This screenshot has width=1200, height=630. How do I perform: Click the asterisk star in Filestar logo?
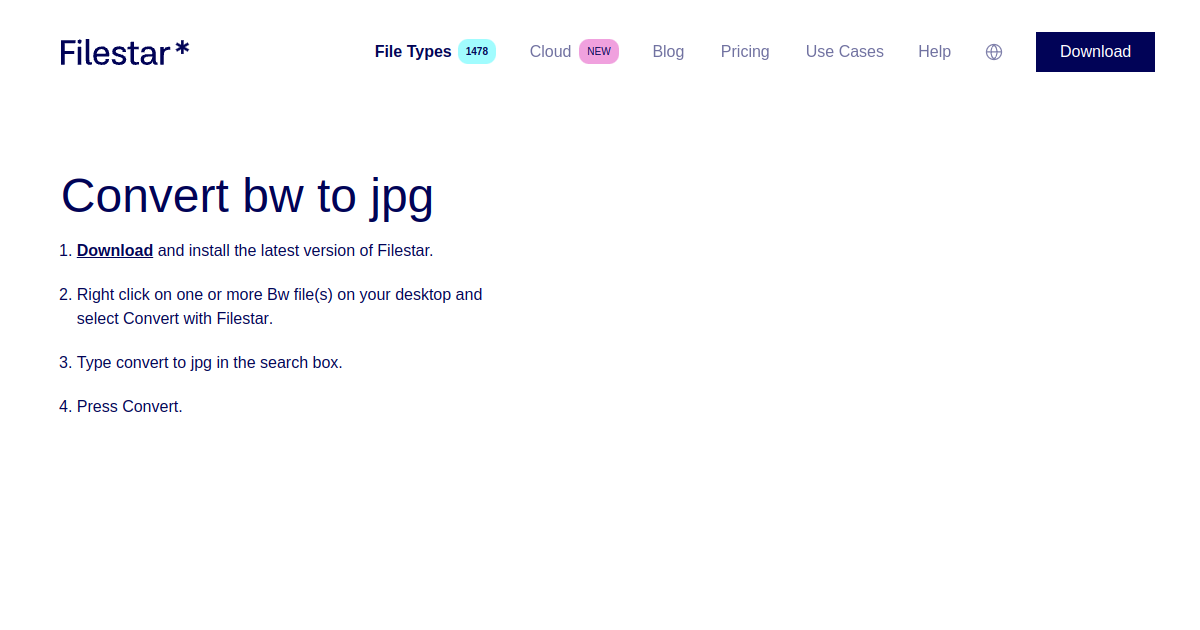(x=182, y=47)
